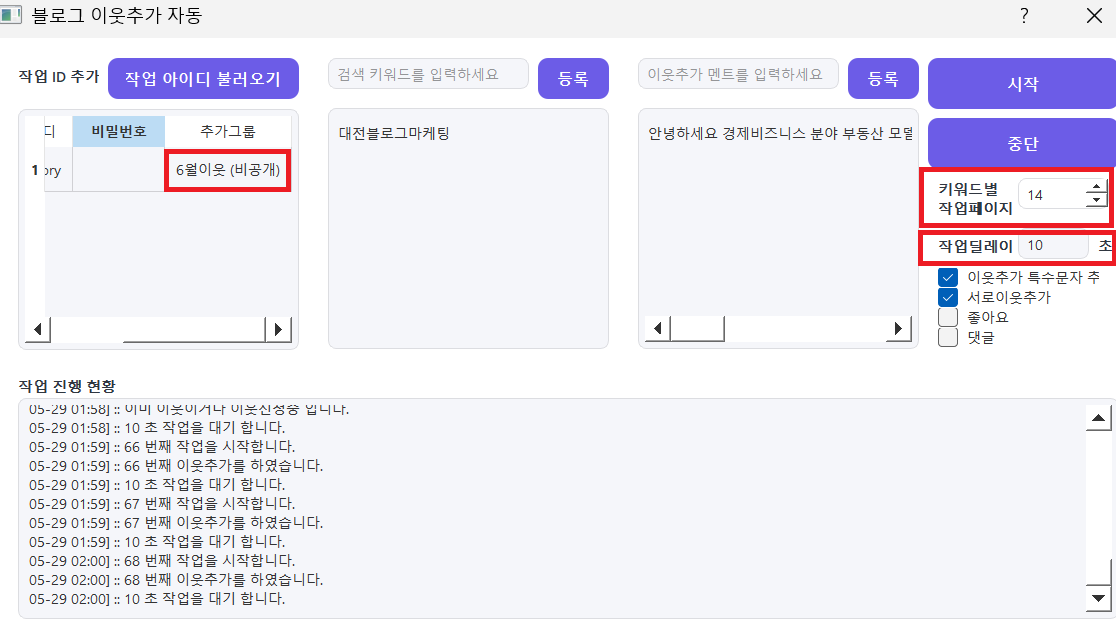Click the help question mark icon
1116x621 pixels.
(1023, 16)
